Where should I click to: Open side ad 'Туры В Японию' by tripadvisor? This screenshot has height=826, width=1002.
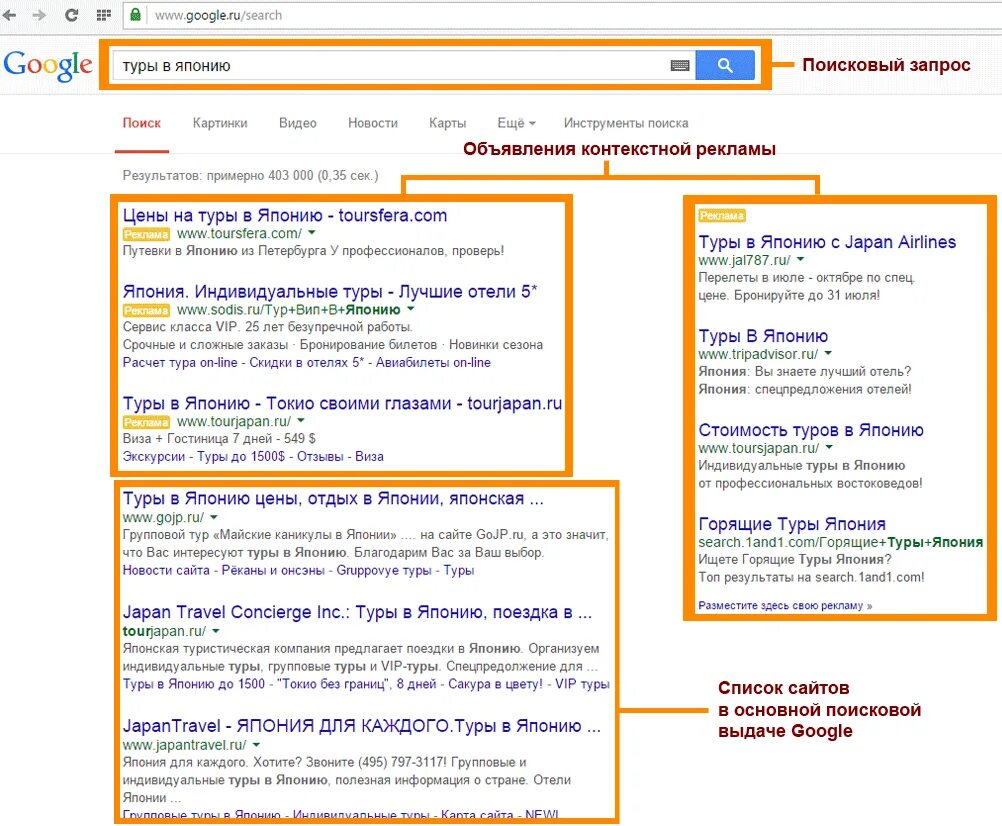763,336
